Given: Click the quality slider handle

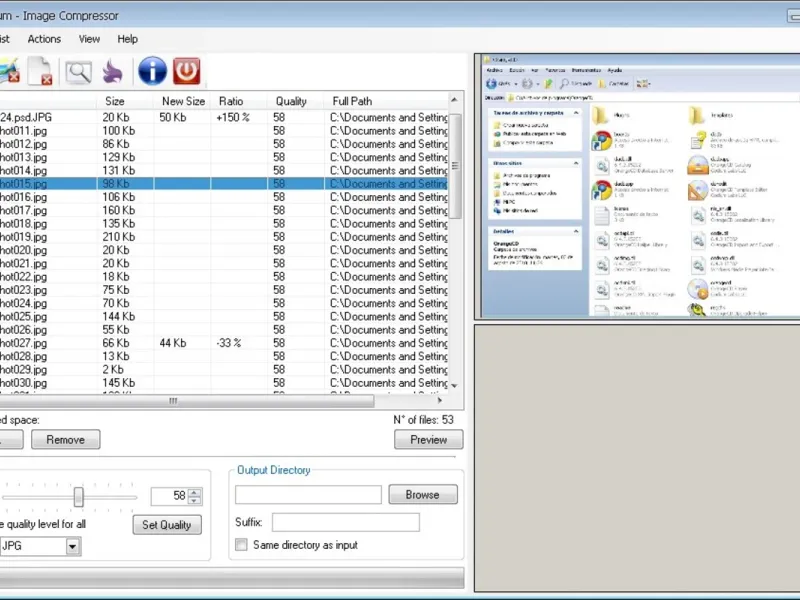Looking at the screenshot, I should pyautogui.click(x=79, y=497).
